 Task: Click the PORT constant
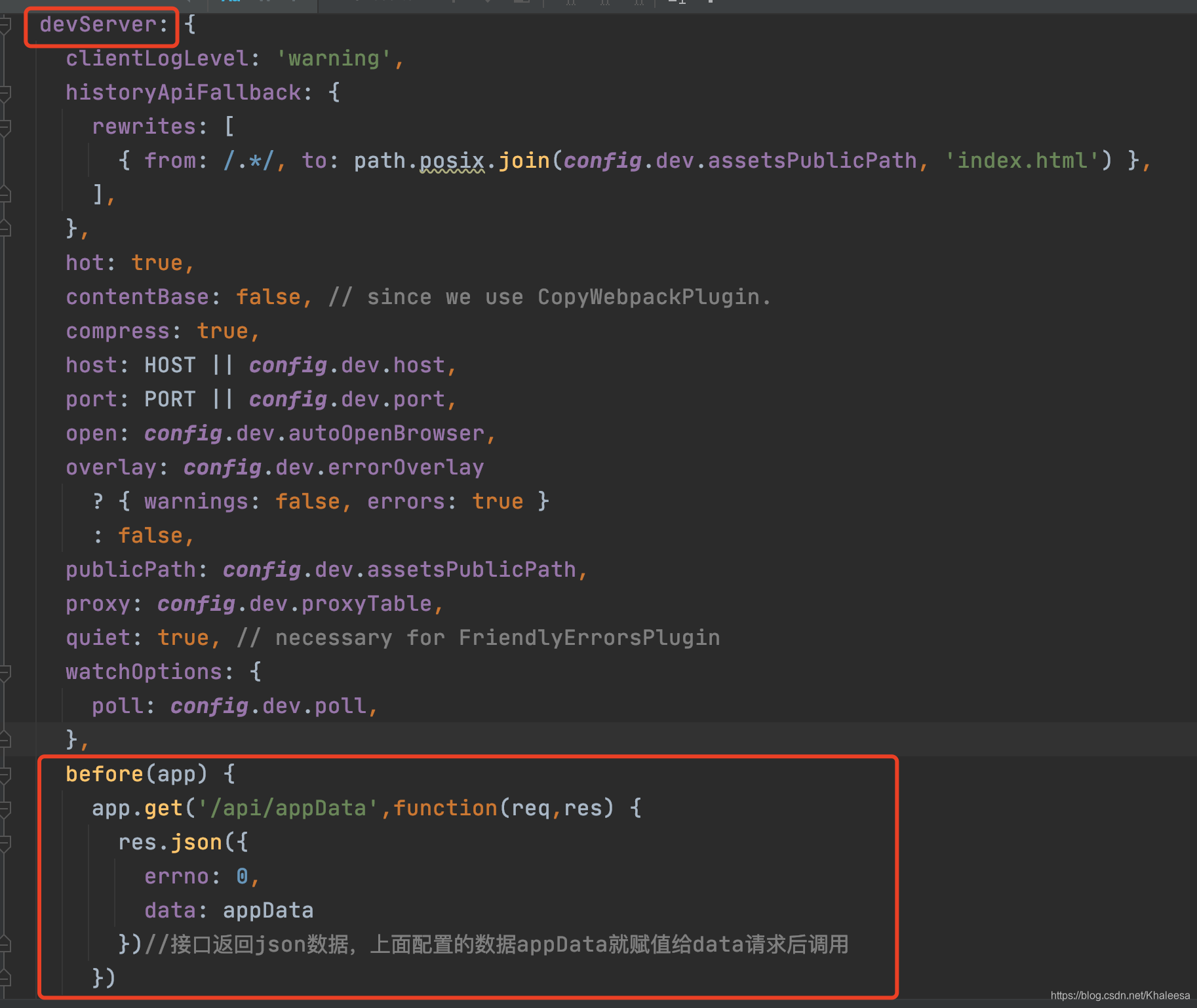tap(170, 400)
